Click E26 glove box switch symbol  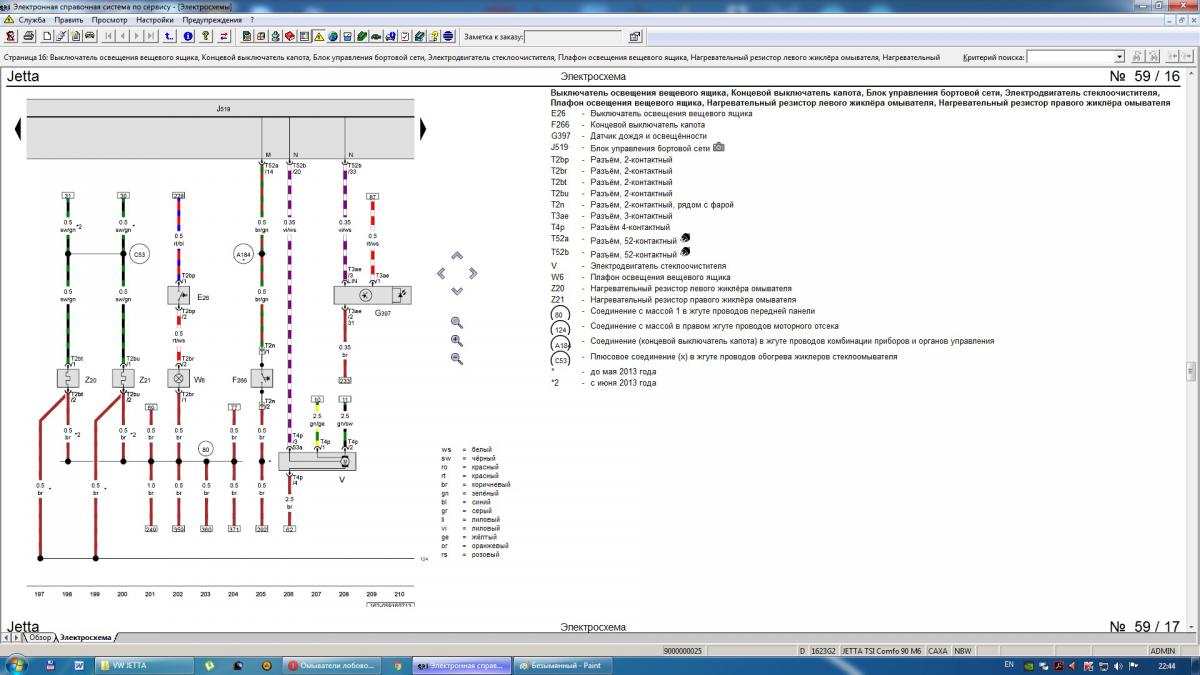pos(178,296)
